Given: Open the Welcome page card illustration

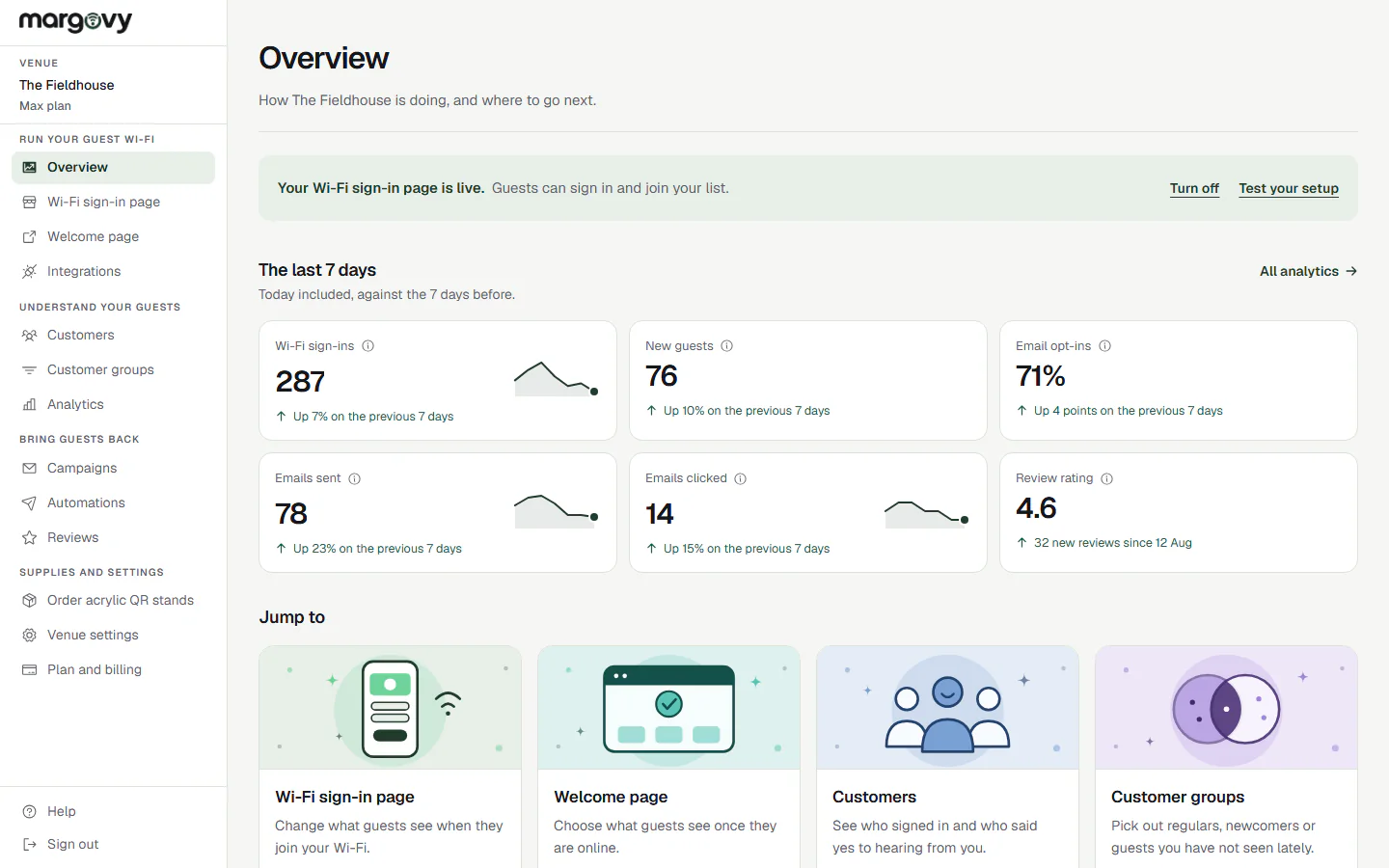Looking at the screenshot, I should pos(668,708).
